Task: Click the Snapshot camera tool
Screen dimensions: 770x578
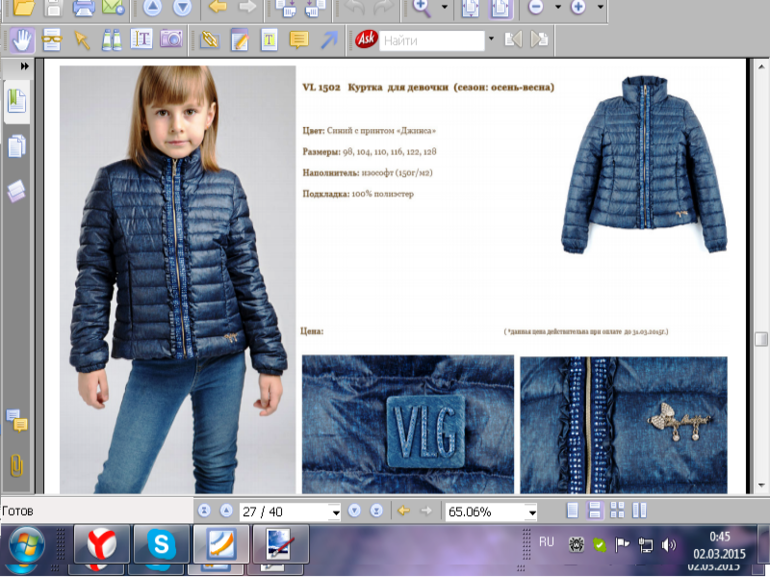Action: 171,40
